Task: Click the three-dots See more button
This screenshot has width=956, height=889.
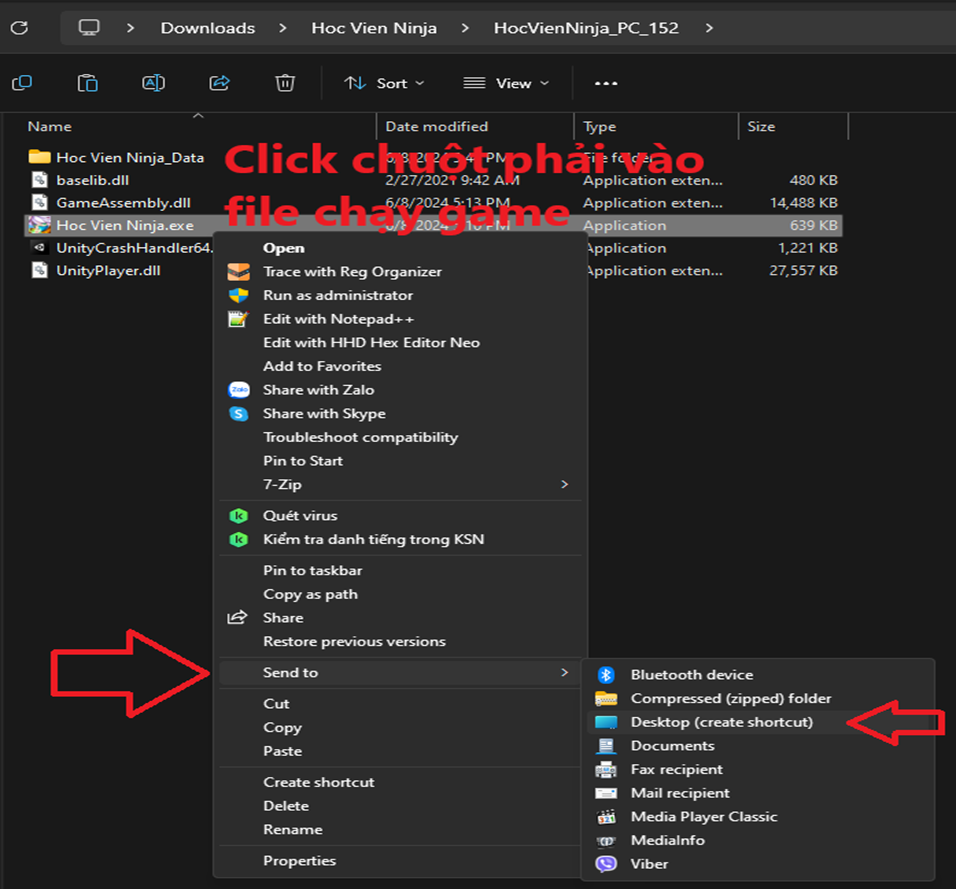Action: point(606,83)
